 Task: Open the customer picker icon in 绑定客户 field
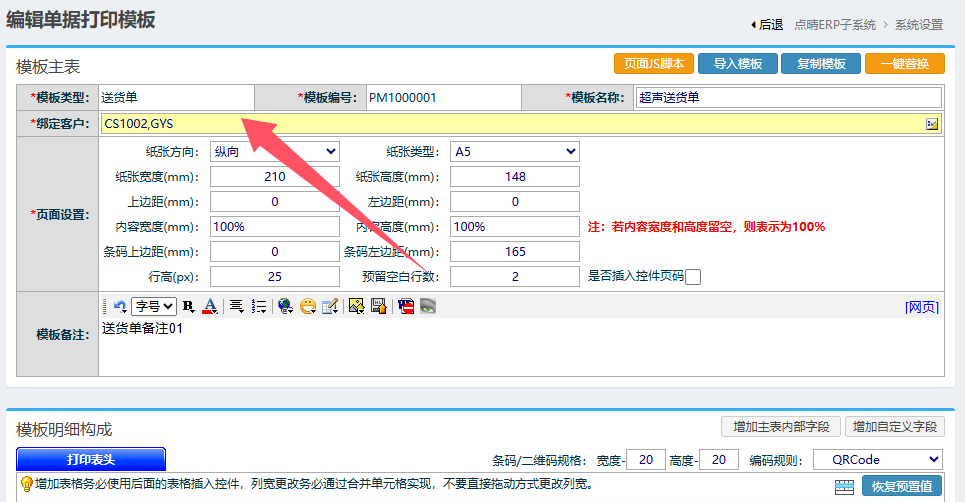[x=932, y=124]
